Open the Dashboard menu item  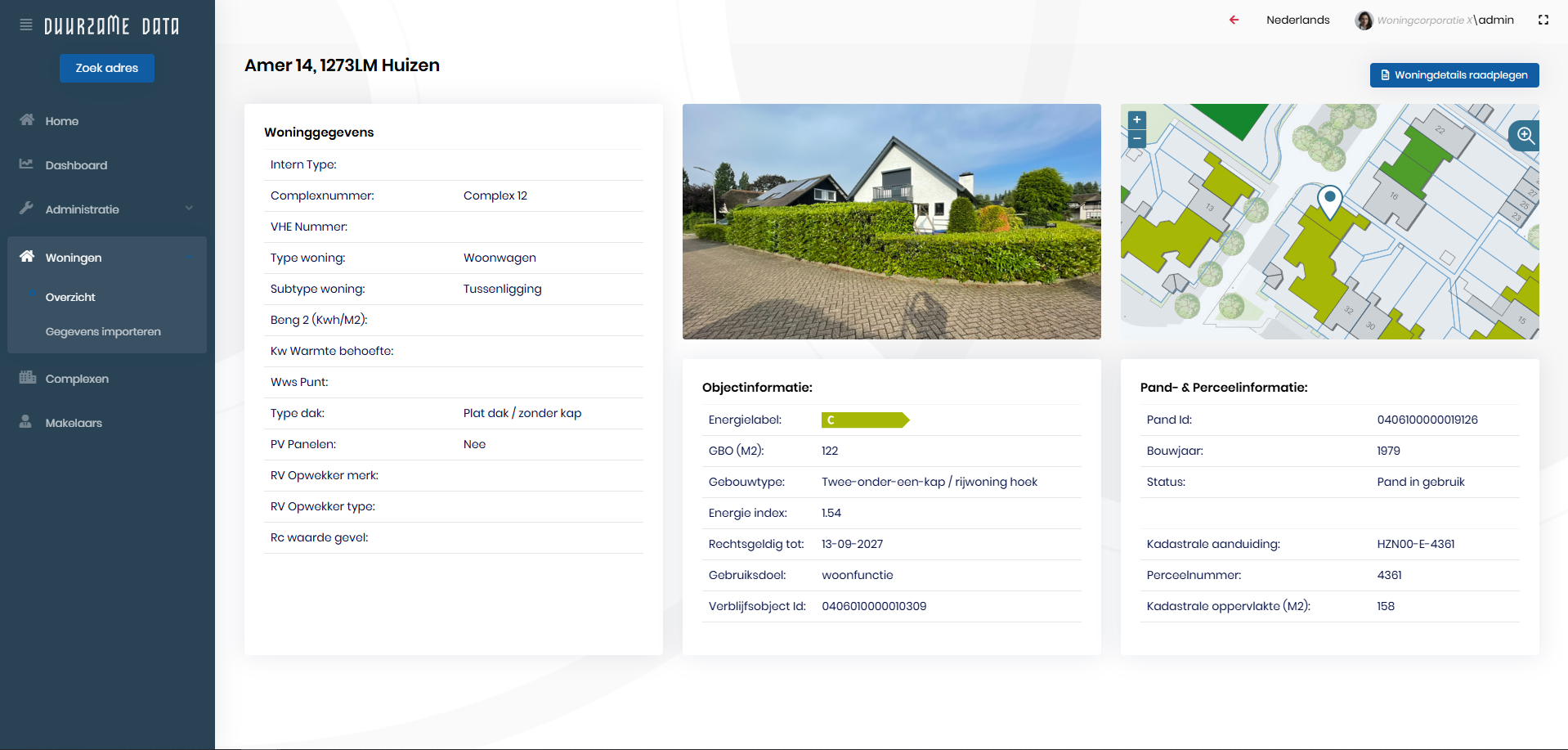(76, 165)
